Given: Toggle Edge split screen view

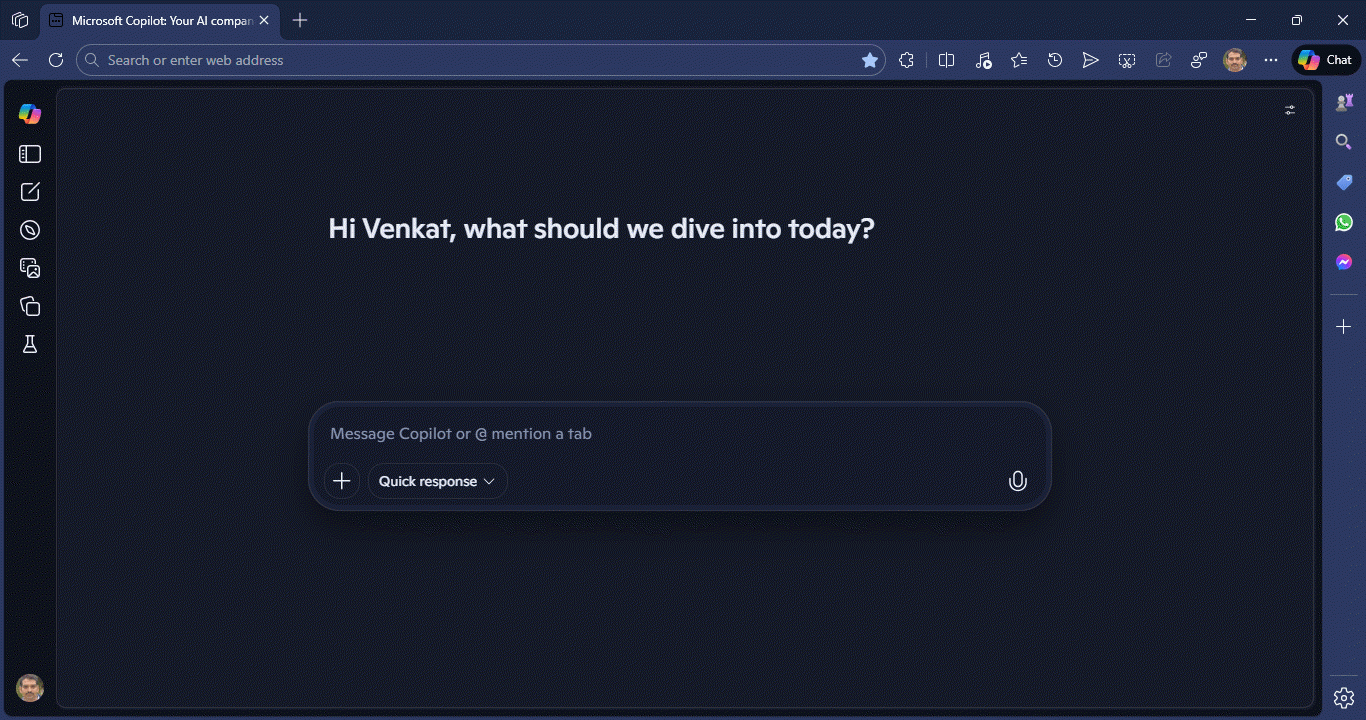Looking at the screenshot, I should pos(947,60).
